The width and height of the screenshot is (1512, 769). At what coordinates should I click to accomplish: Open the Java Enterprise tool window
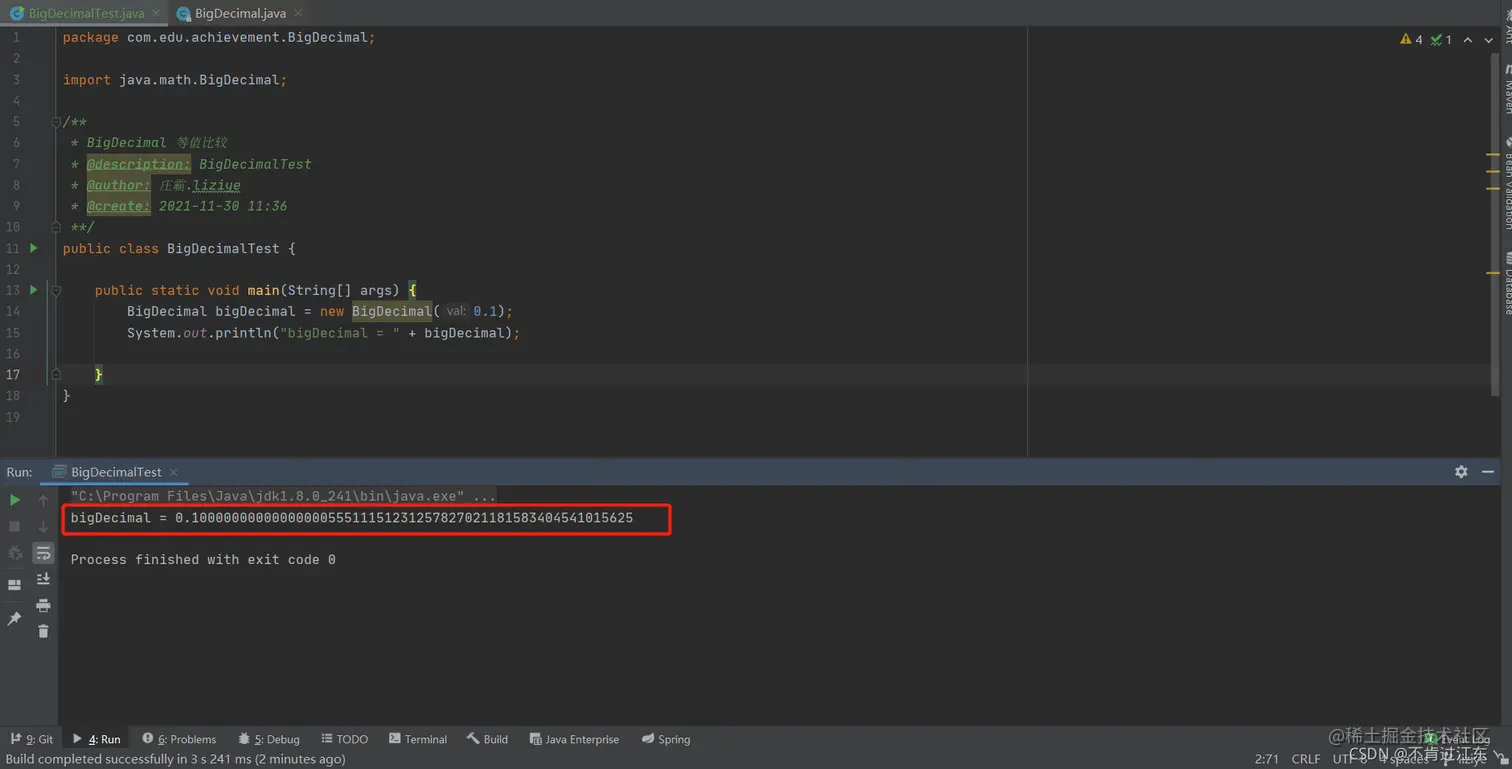pos(574,739)
